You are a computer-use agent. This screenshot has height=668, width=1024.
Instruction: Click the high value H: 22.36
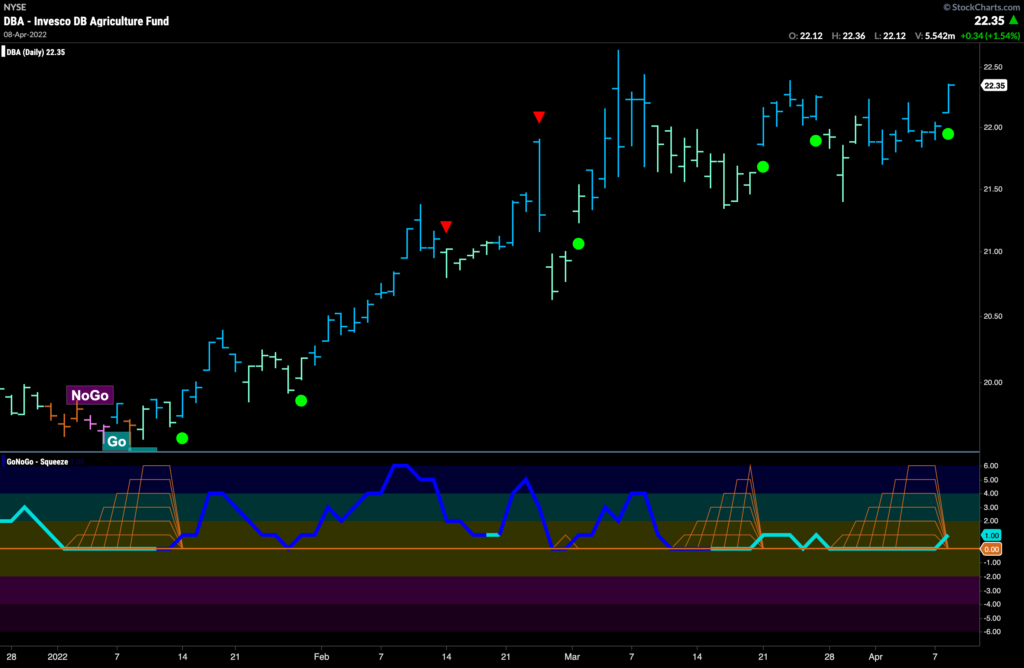click(x=848, y=36)
